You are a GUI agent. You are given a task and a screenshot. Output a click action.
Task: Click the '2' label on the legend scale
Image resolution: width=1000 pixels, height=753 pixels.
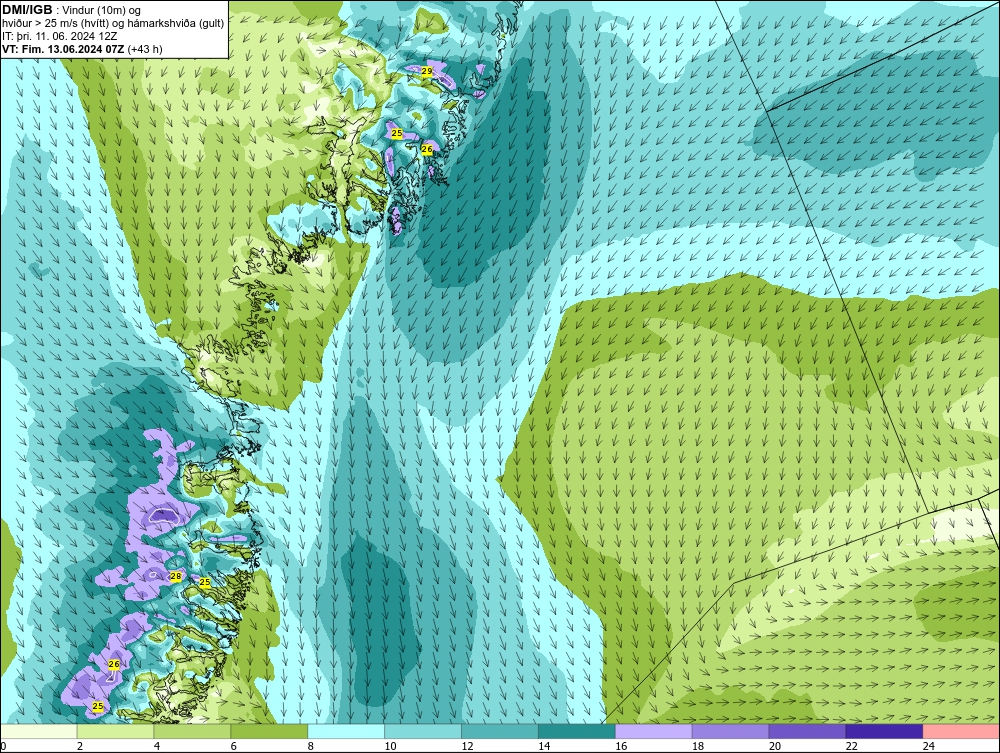point(80,746)
